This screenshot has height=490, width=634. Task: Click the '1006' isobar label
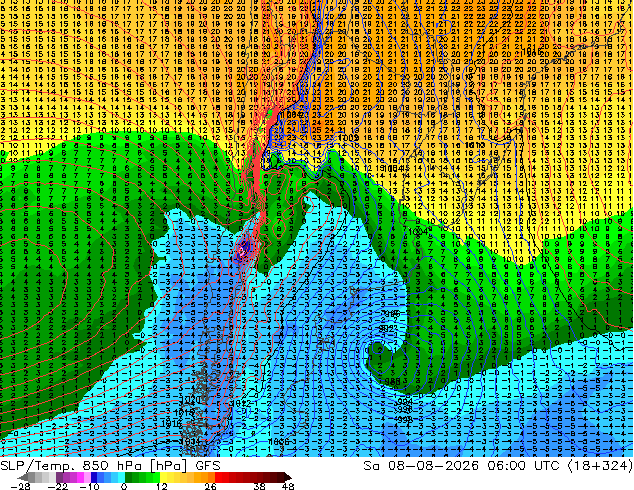coord(279,441)
